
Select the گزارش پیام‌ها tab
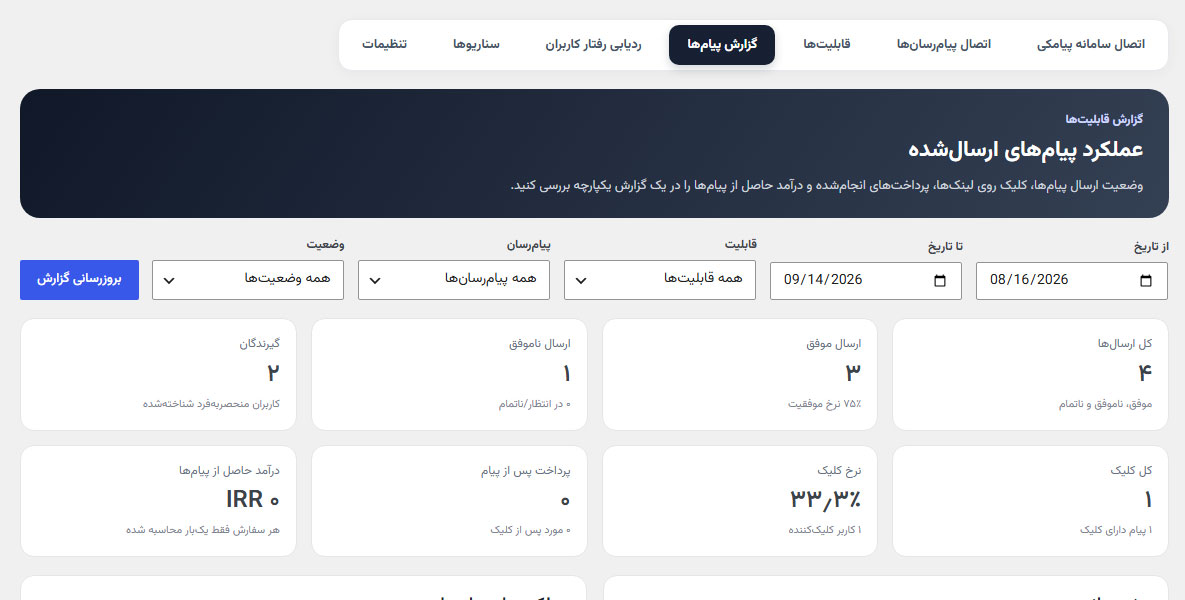coord(722,45)
